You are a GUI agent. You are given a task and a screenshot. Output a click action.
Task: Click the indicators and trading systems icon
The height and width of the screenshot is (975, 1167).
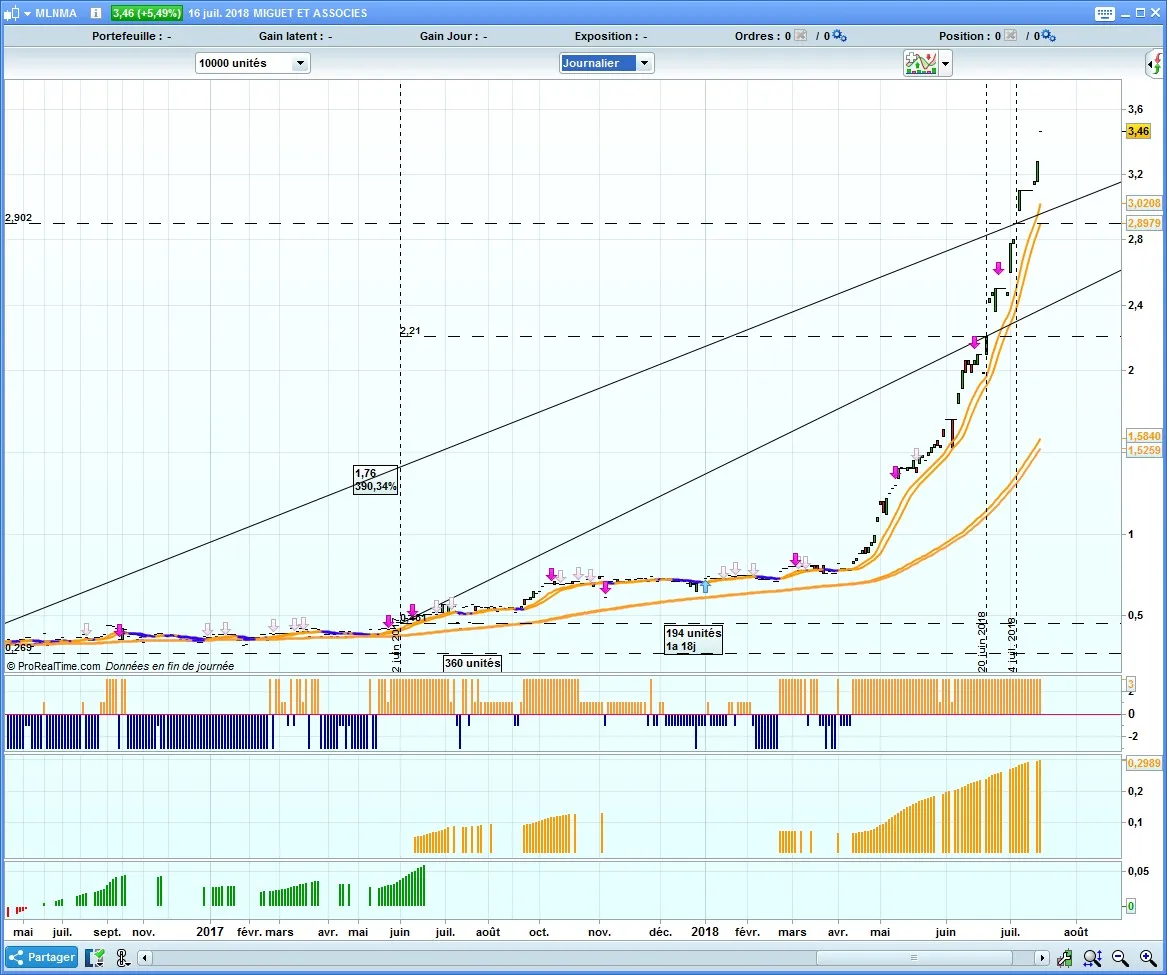click(x=920, y=63)
